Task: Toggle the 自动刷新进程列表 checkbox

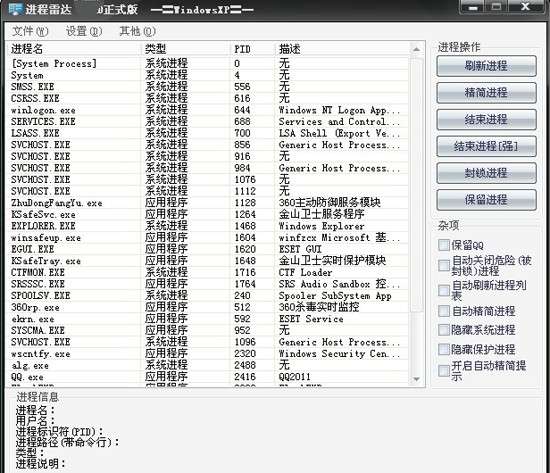Action: click(444, 291)
